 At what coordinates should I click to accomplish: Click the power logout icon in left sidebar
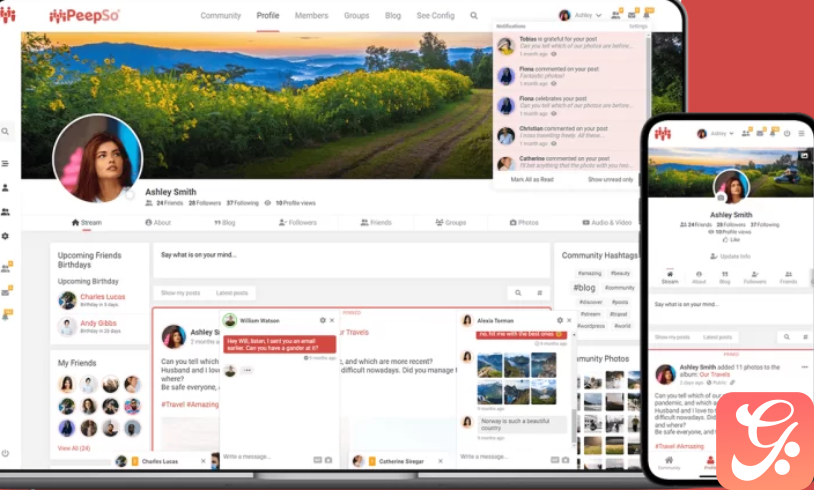(5, 453)
